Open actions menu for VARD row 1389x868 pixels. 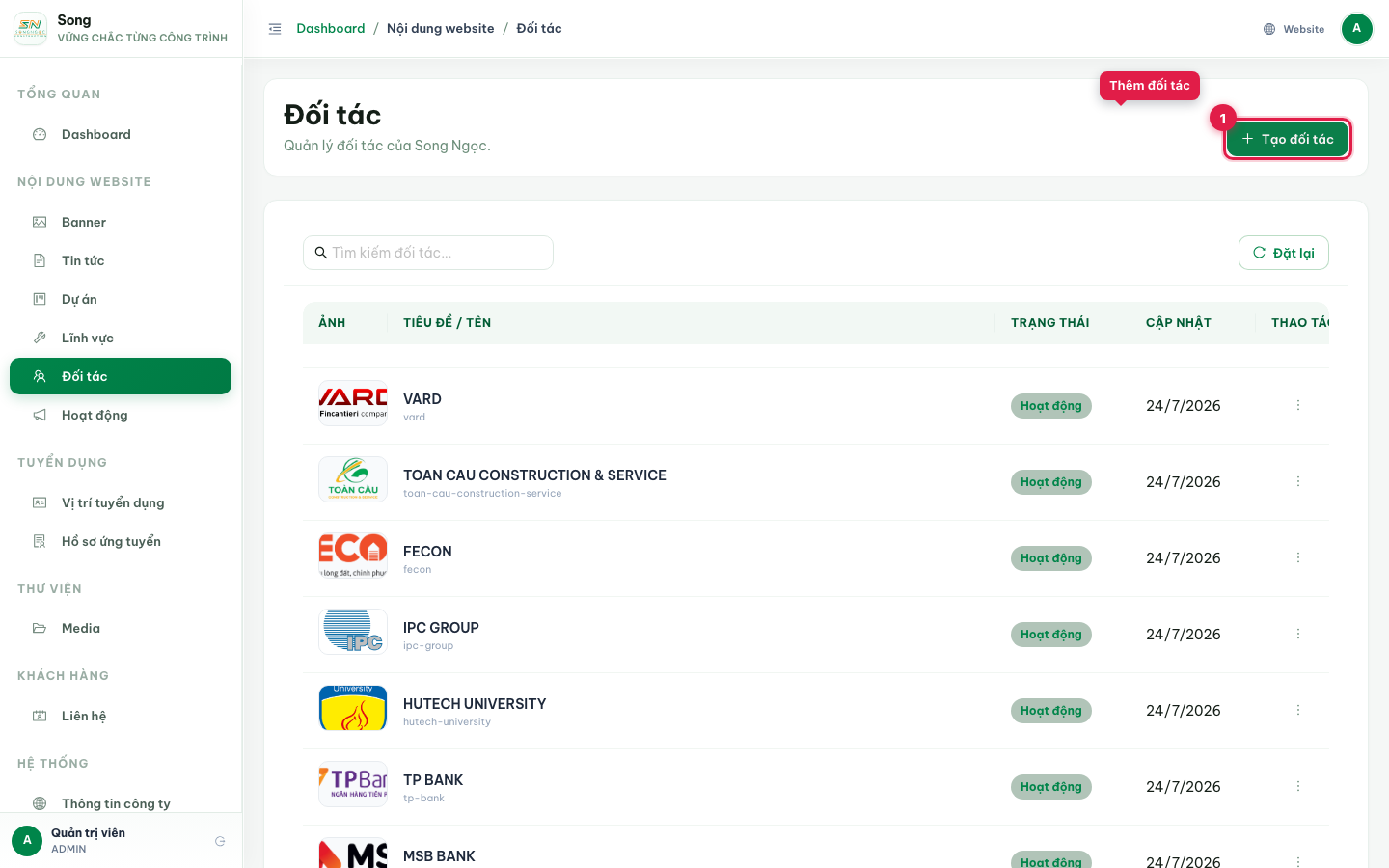[1298, 405]
